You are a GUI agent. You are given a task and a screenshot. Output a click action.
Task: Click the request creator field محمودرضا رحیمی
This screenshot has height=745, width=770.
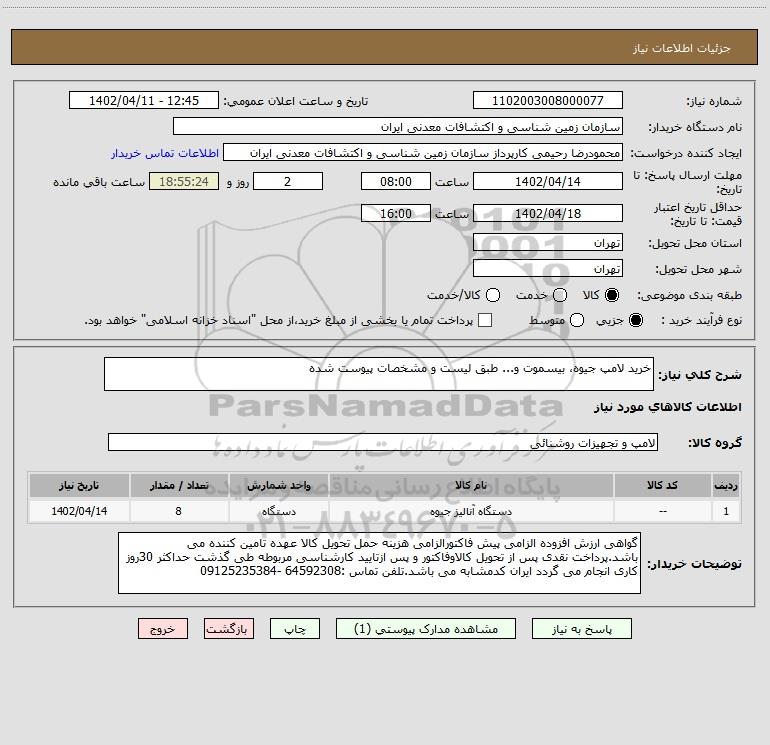tap(423, 153)
